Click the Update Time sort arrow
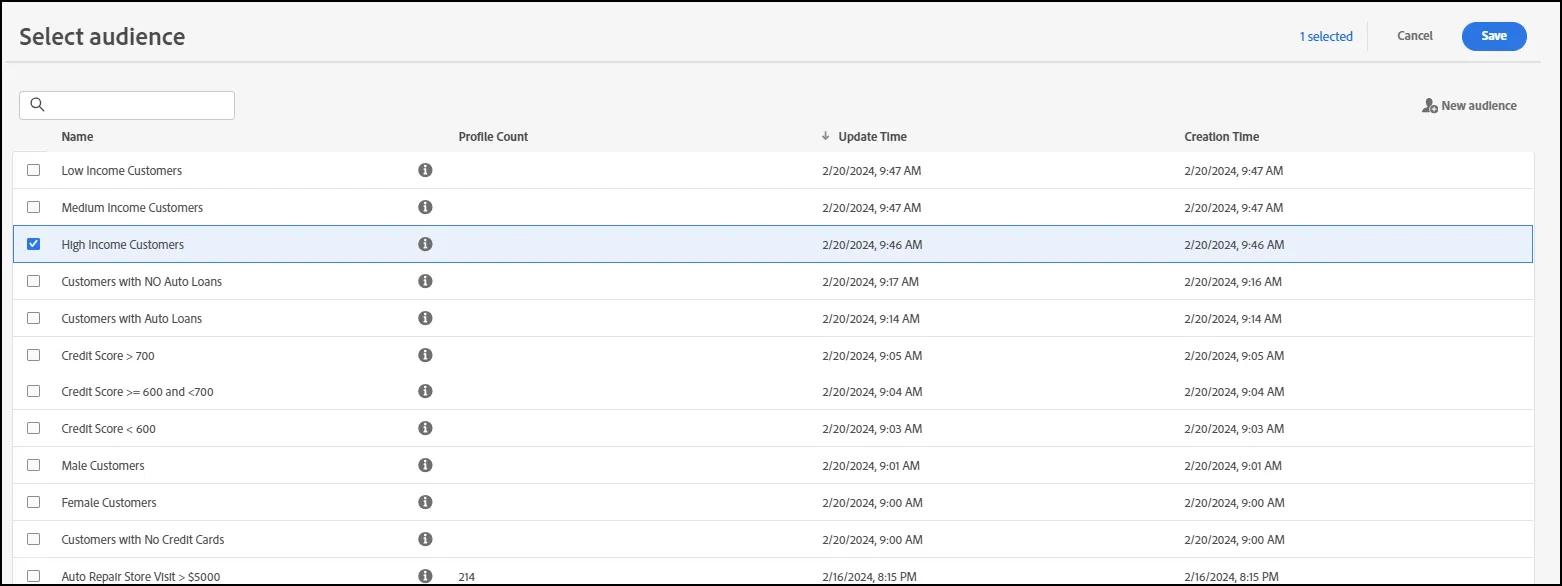This screenshot has width=1562, height=586. coord(826,136)
